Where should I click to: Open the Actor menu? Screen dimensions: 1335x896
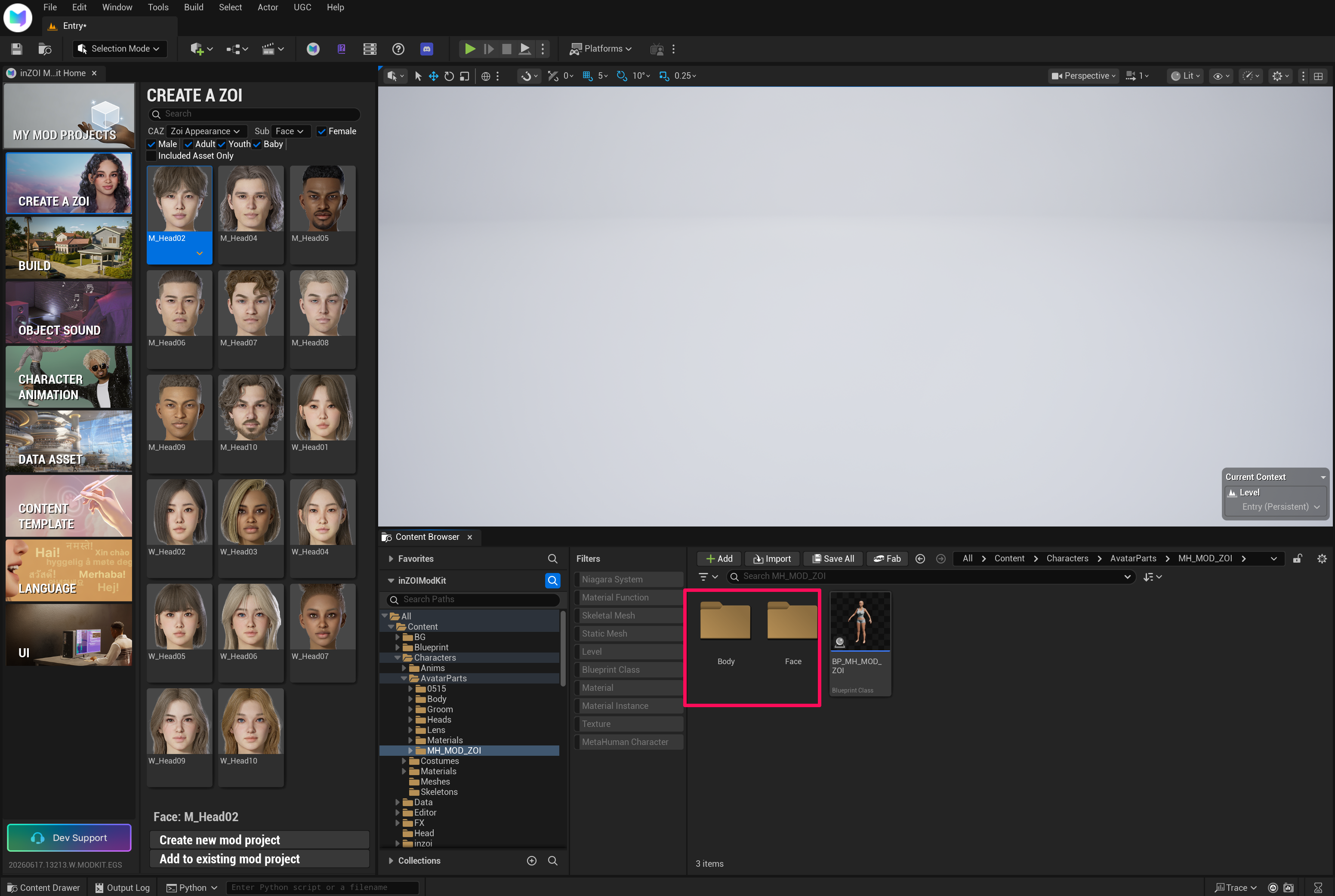tap(268, 7)
